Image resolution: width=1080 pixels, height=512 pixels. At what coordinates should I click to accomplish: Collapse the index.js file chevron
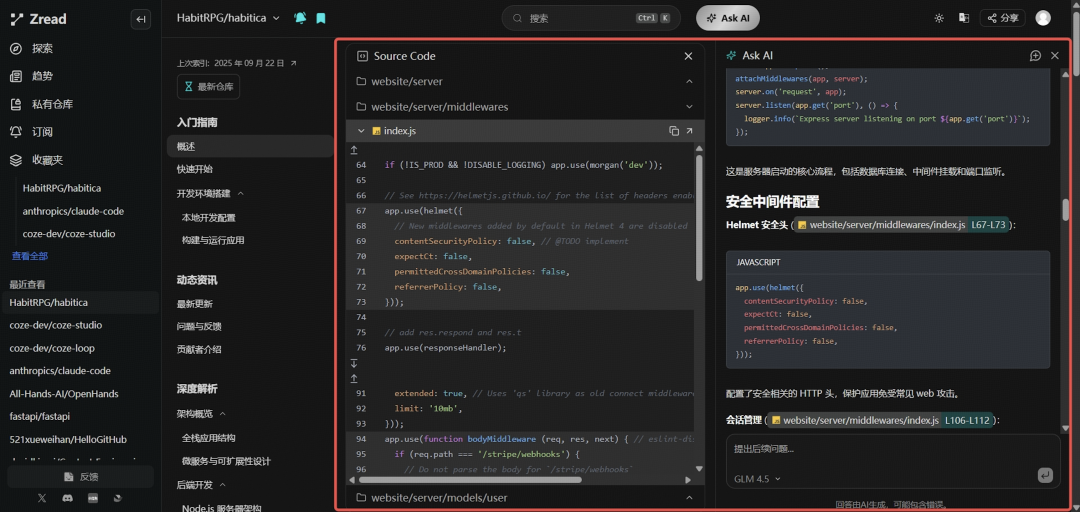[x=361, y=131]
